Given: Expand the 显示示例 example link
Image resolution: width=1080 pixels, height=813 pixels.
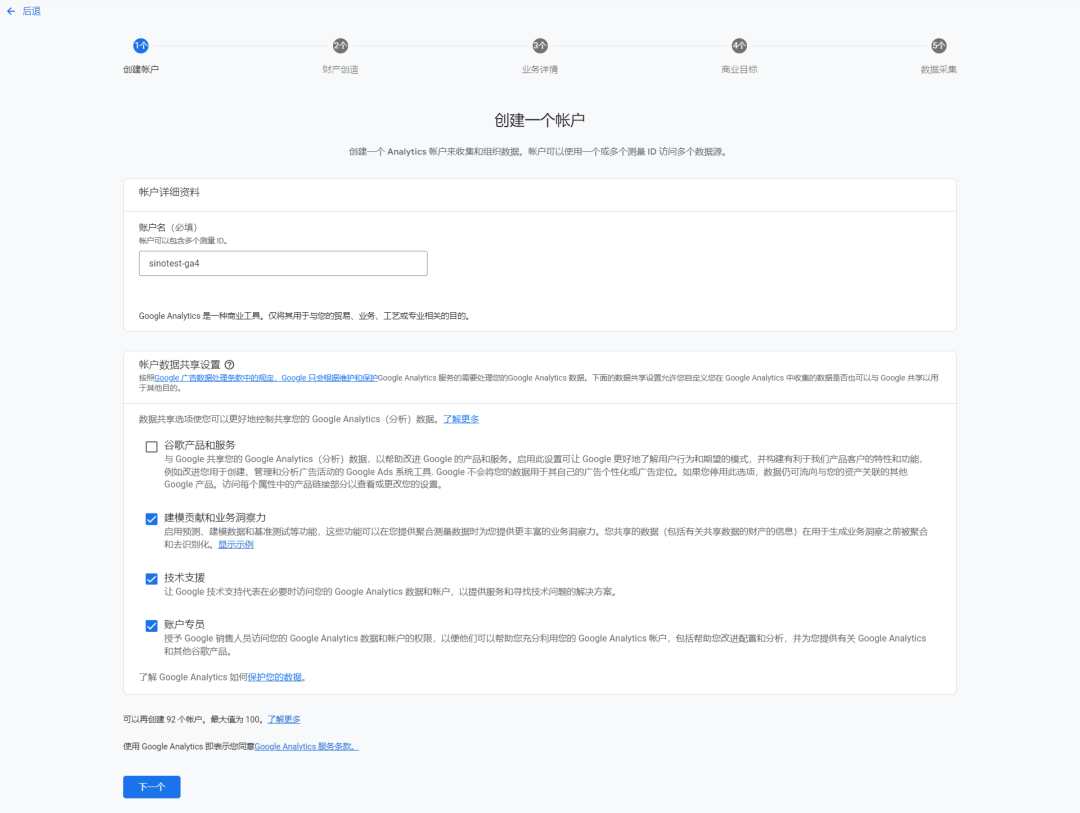Looking at the screenshot, I should tap(236, 545).
